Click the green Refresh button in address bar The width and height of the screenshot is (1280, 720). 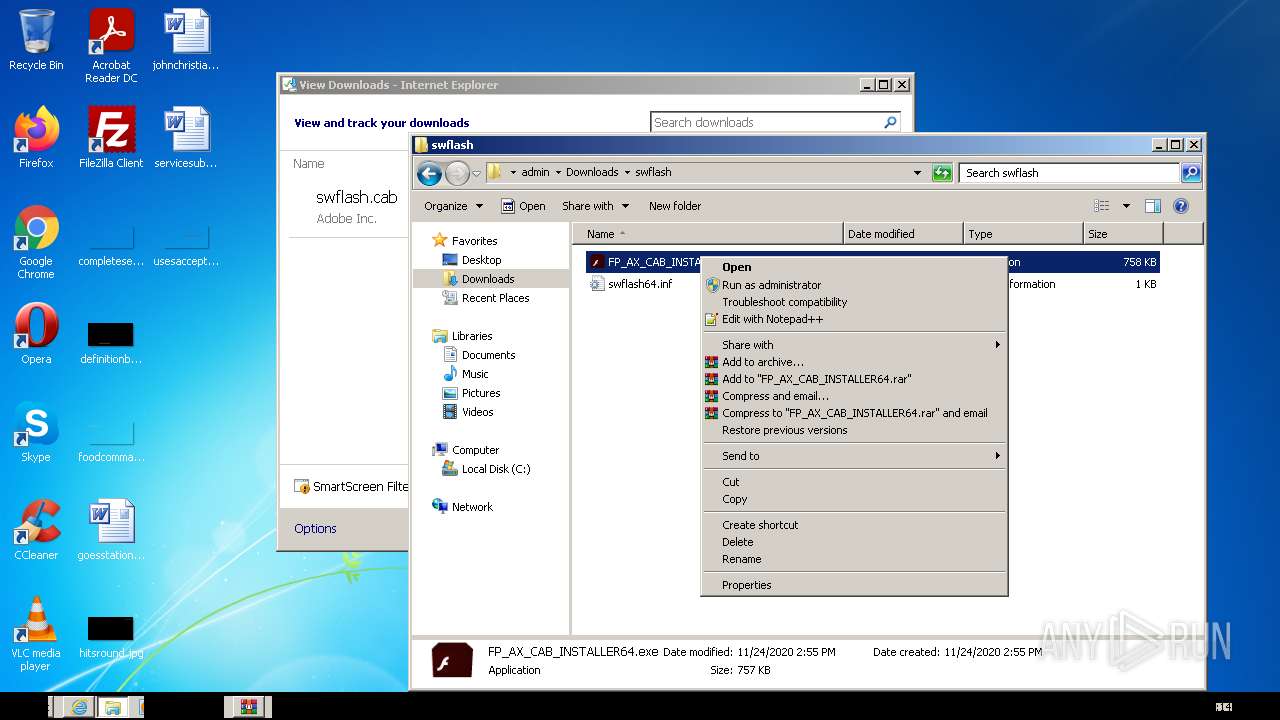click(942, 173)
